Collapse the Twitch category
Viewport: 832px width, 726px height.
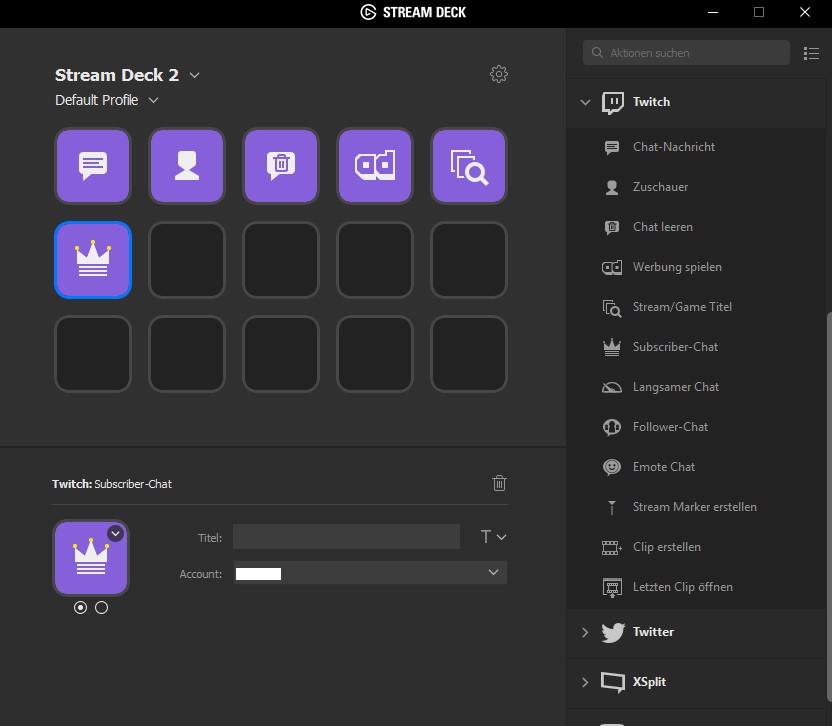(x=585, y=102)
